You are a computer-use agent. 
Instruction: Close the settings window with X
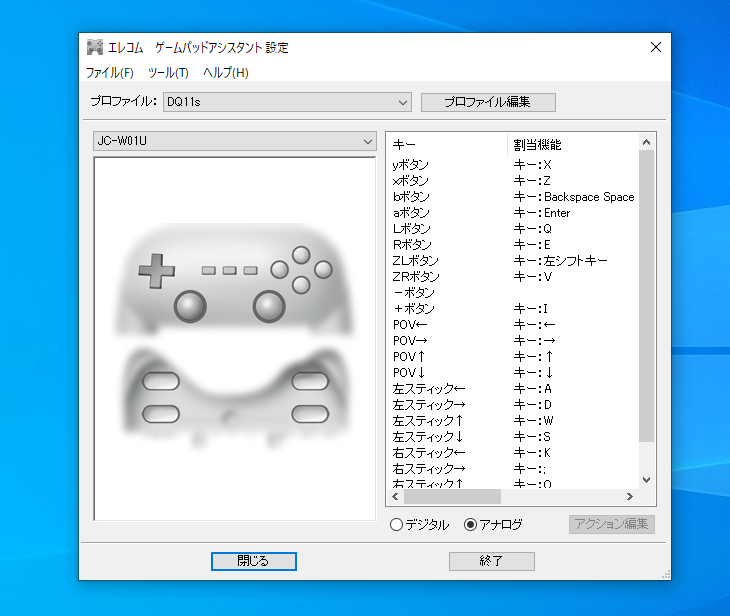point(656,47)
